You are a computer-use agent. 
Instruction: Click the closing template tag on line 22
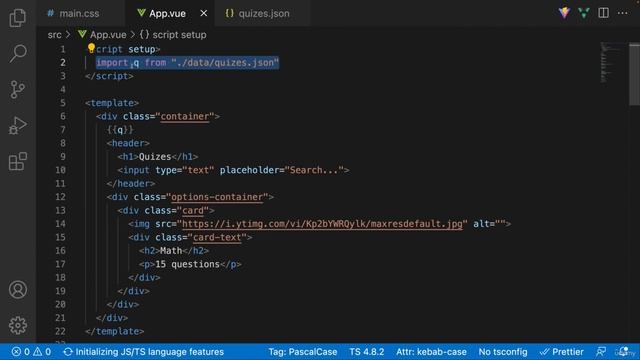(115, 331)
